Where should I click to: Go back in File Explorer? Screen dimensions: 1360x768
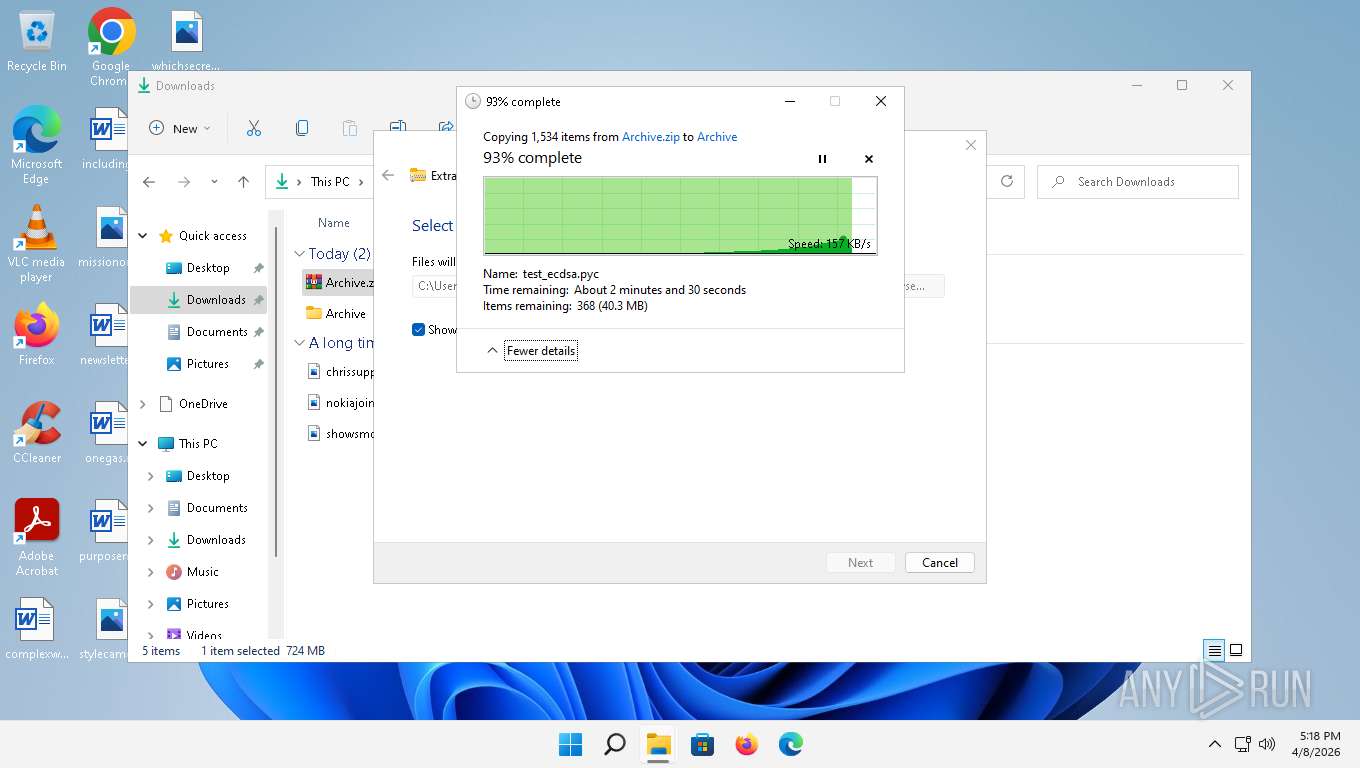click(149, 182)
